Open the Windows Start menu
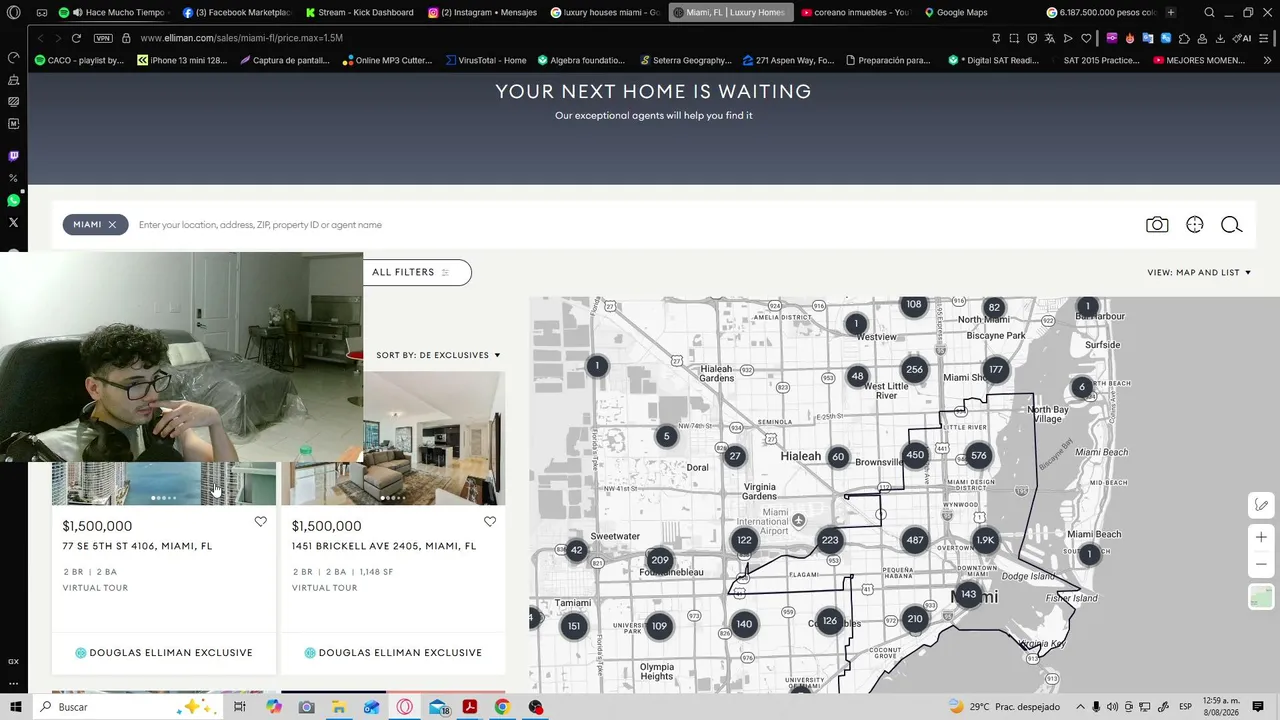 click(x=15, y=707)
